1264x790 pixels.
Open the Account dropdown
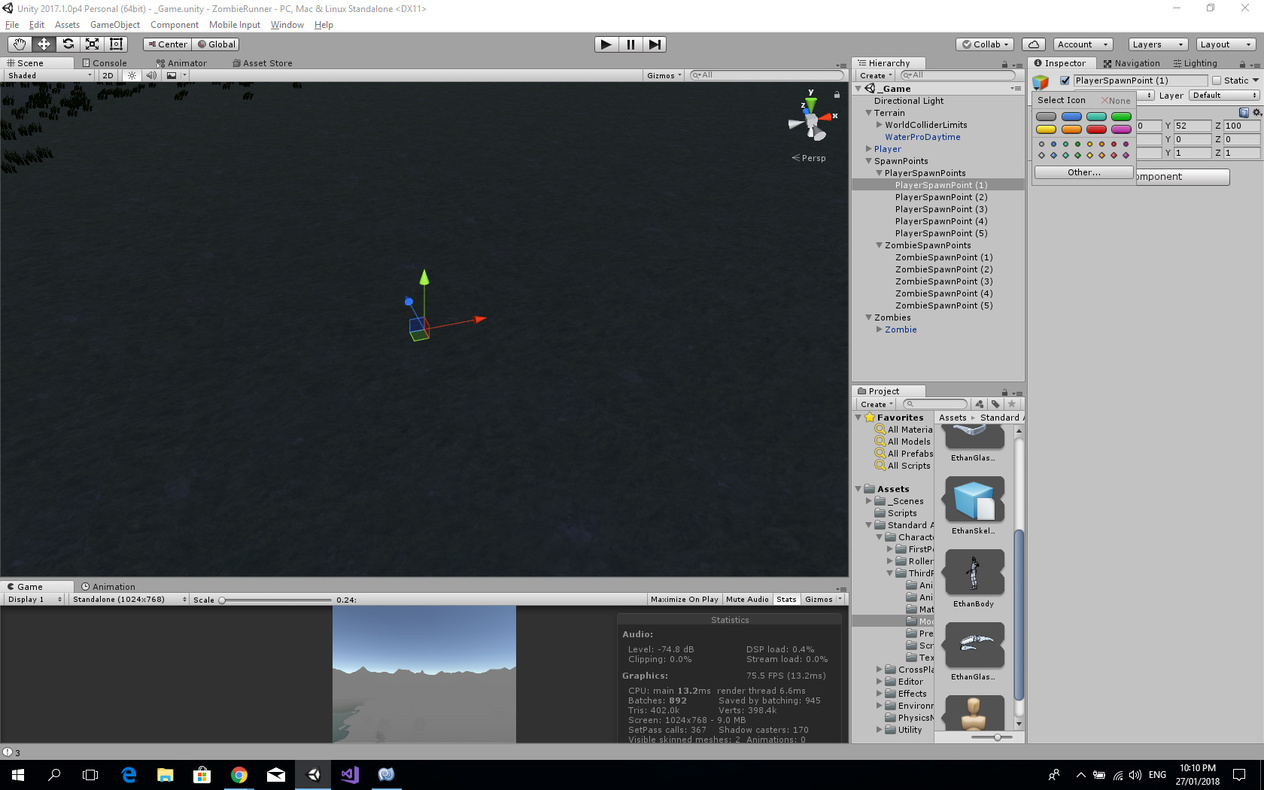click(x=1083, y=44)
